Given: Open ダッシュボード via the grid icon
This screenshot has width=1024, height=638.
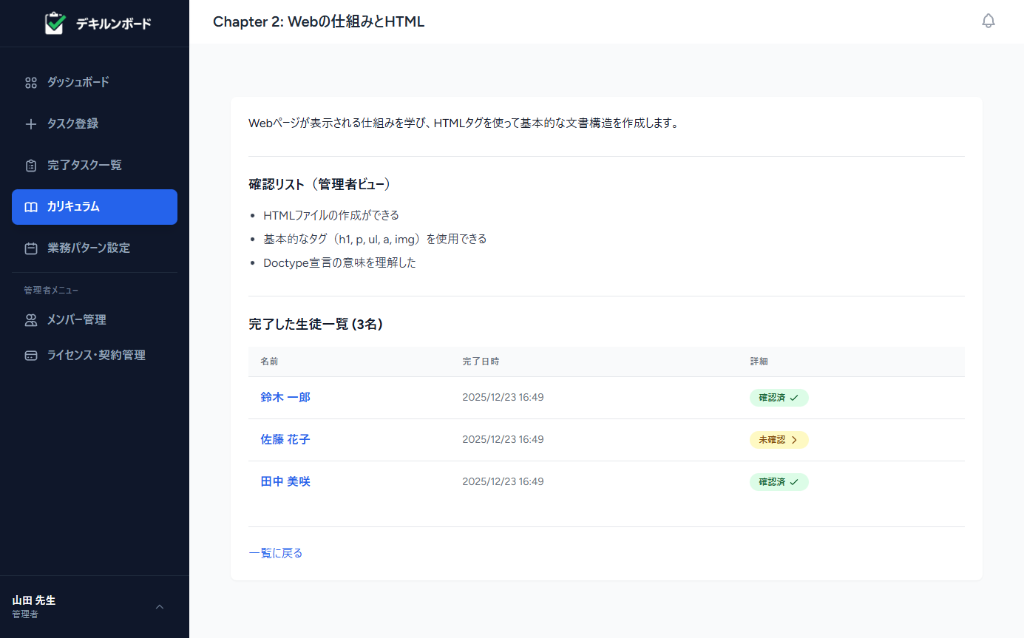Looking at the screenshot, I should pyautogui.click(x=29, y=82).
